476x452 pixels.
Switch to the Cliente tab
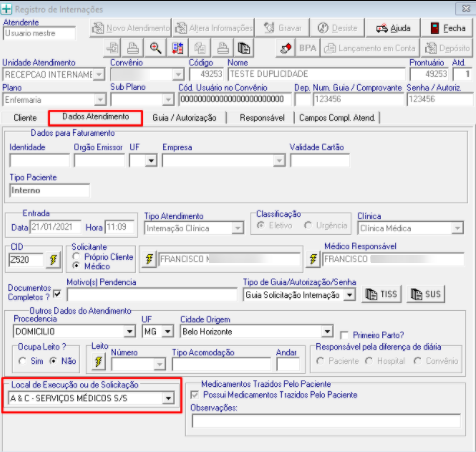pyautogui.click(x=25, y=118)
